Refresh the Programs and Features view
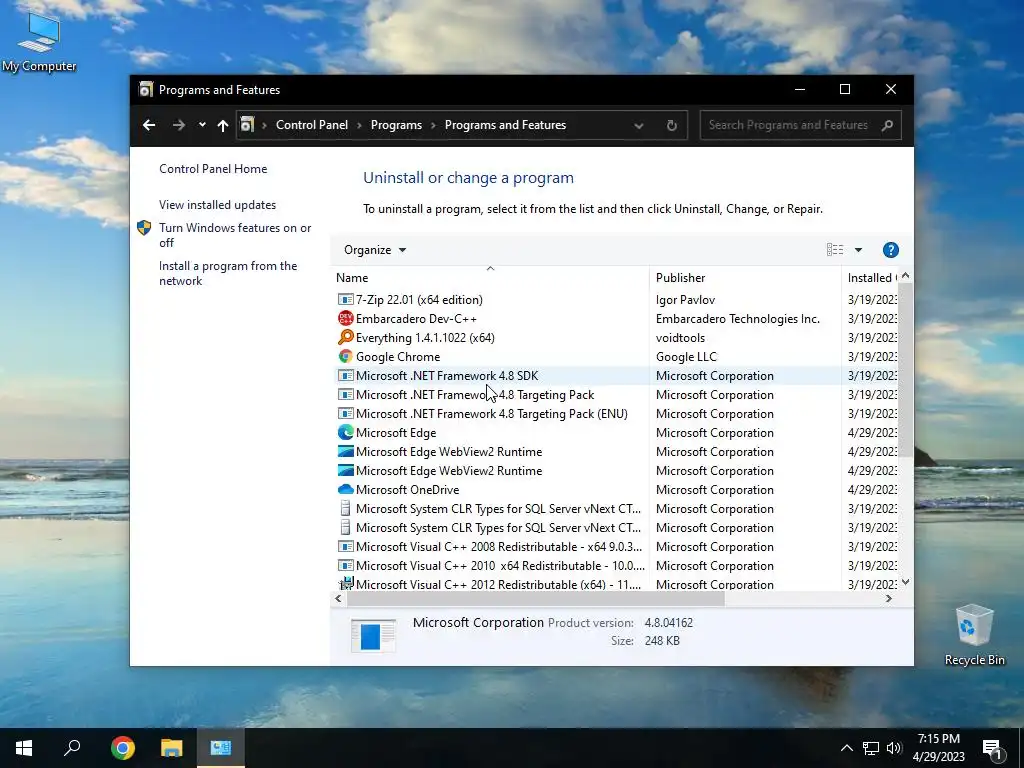This screenshot has height=768, width=1024. [671, 125]
